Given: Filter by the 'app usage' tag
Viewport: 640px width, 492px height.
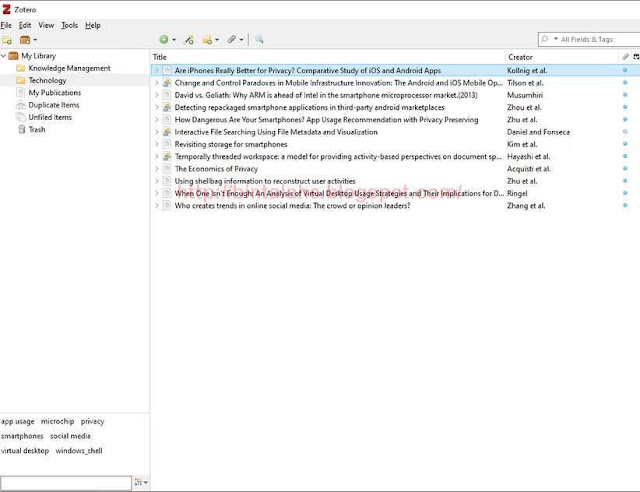Looking at the screenshot, I should (x=18, y=421).
